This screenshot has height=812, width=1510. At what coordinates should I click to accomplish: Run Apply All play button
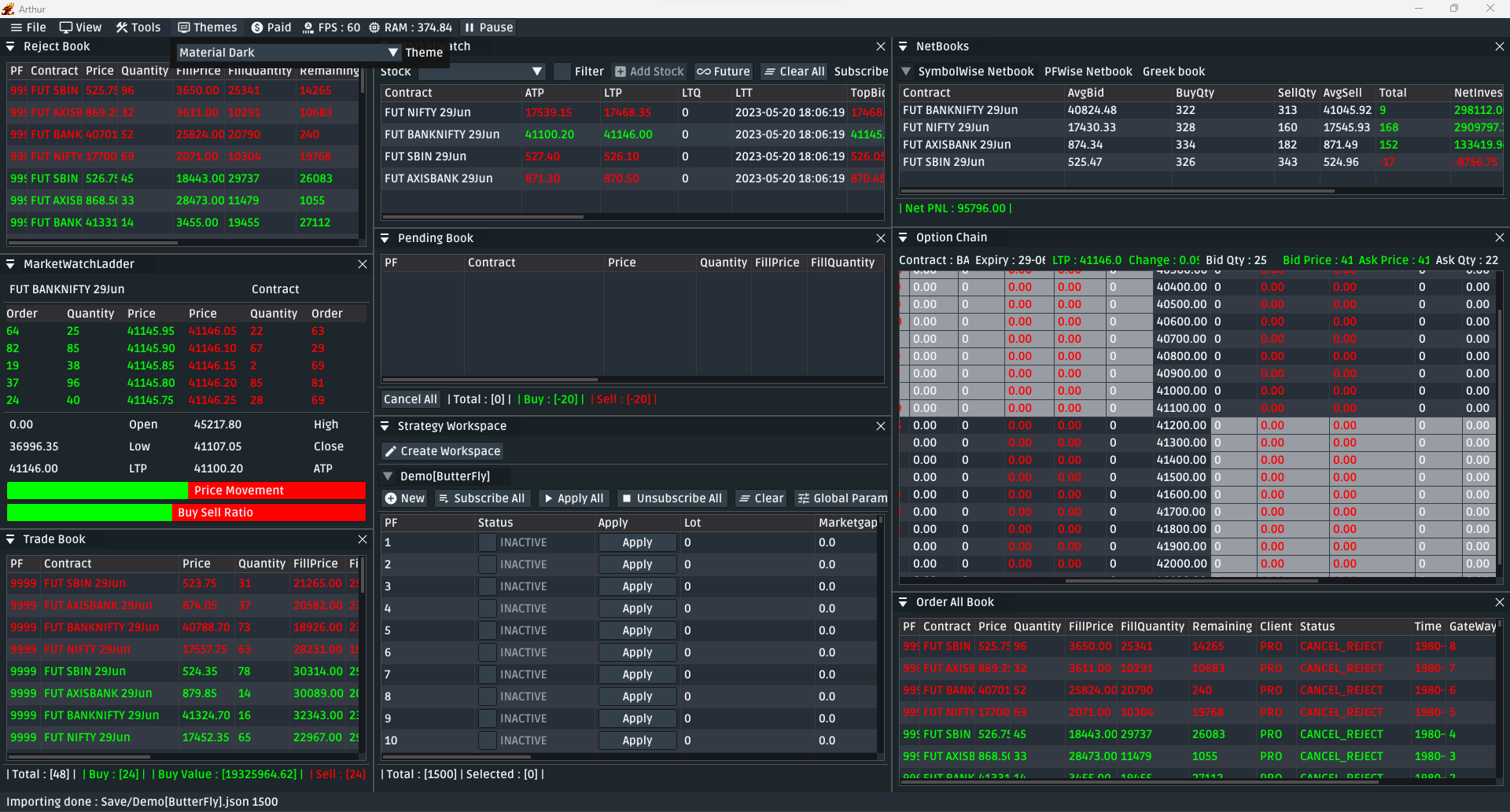573,498
